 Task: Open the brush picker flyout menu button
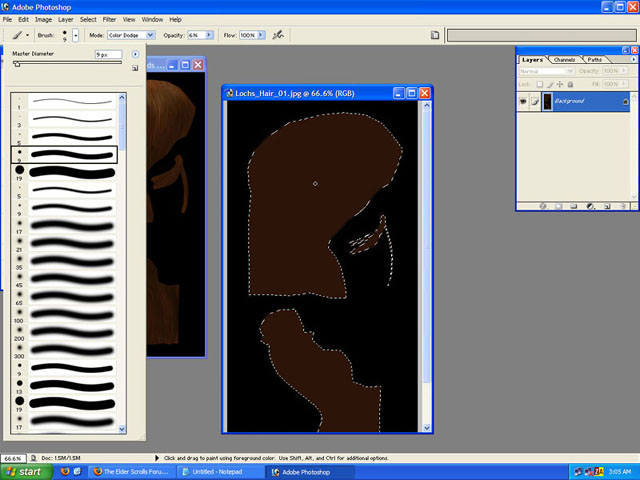click(x=135, y=54)
